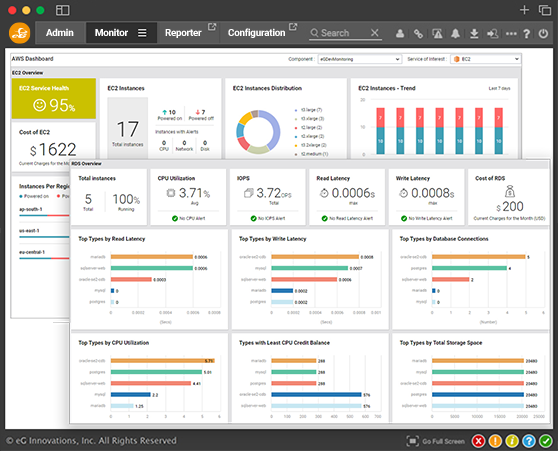Screen dimensions: 558x451
Task: Open the Admin tab
Action: click(x=60, y=33)
